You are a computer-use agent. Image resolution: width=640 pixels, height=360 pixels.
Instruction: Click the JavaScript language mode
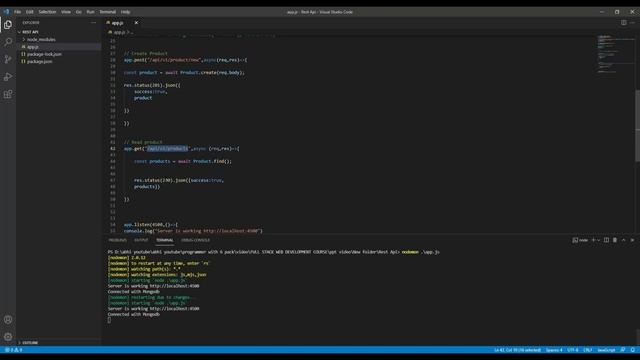(x=606, y=350)
